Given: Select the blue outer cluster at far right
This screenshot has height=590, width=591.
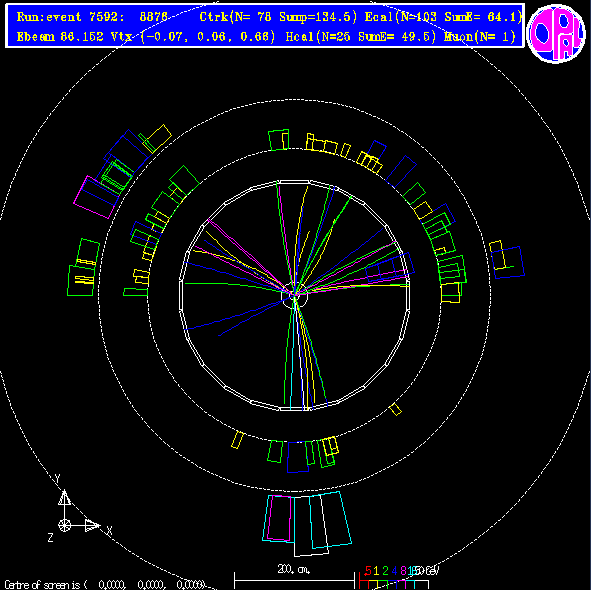Looking at the screenshot, I should [x=508, y=262].
